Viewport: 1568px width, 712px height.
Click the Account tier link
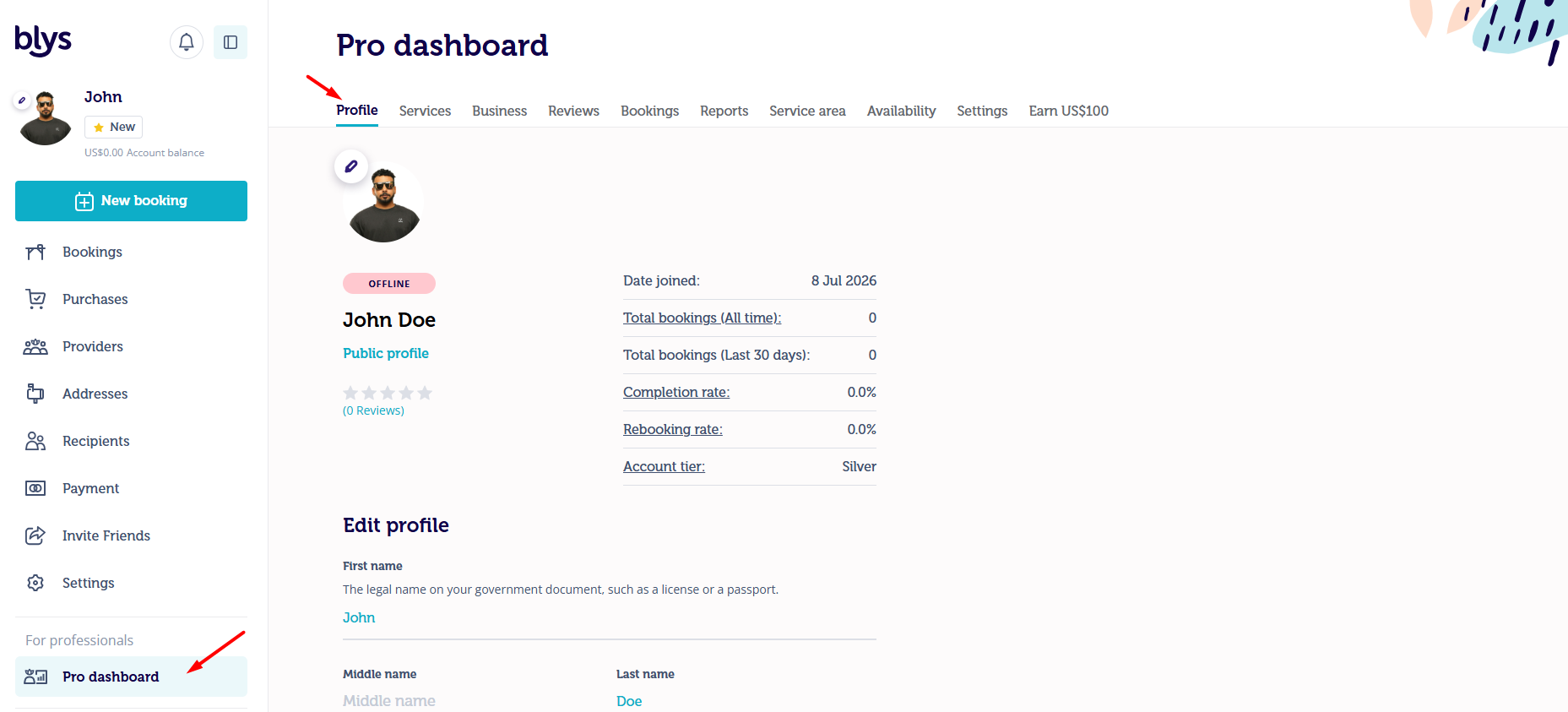pyautogui.click(x=664, y=466)
